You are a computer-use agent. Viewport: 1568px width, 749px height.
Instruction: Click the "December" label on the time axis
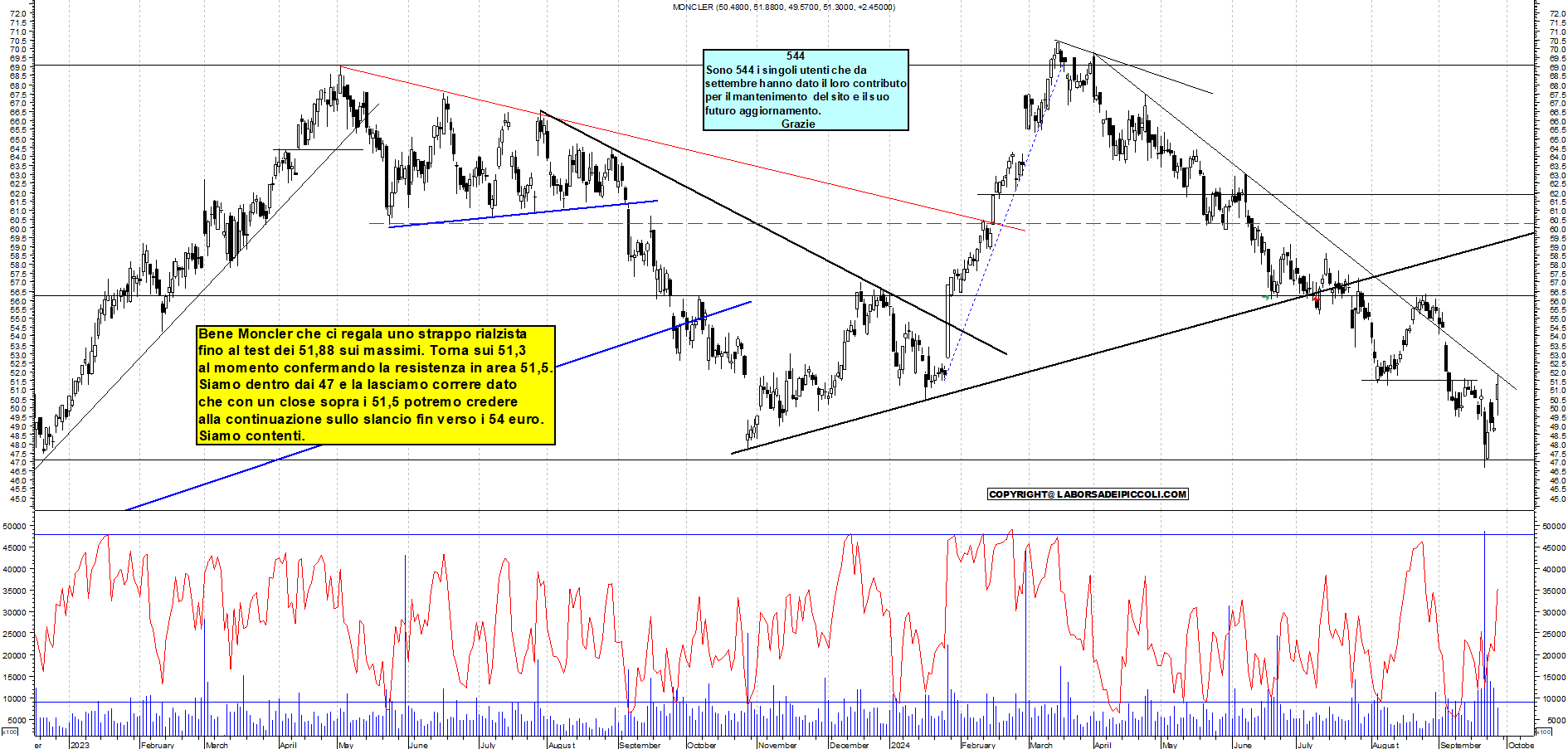click(x=850, y=745)
